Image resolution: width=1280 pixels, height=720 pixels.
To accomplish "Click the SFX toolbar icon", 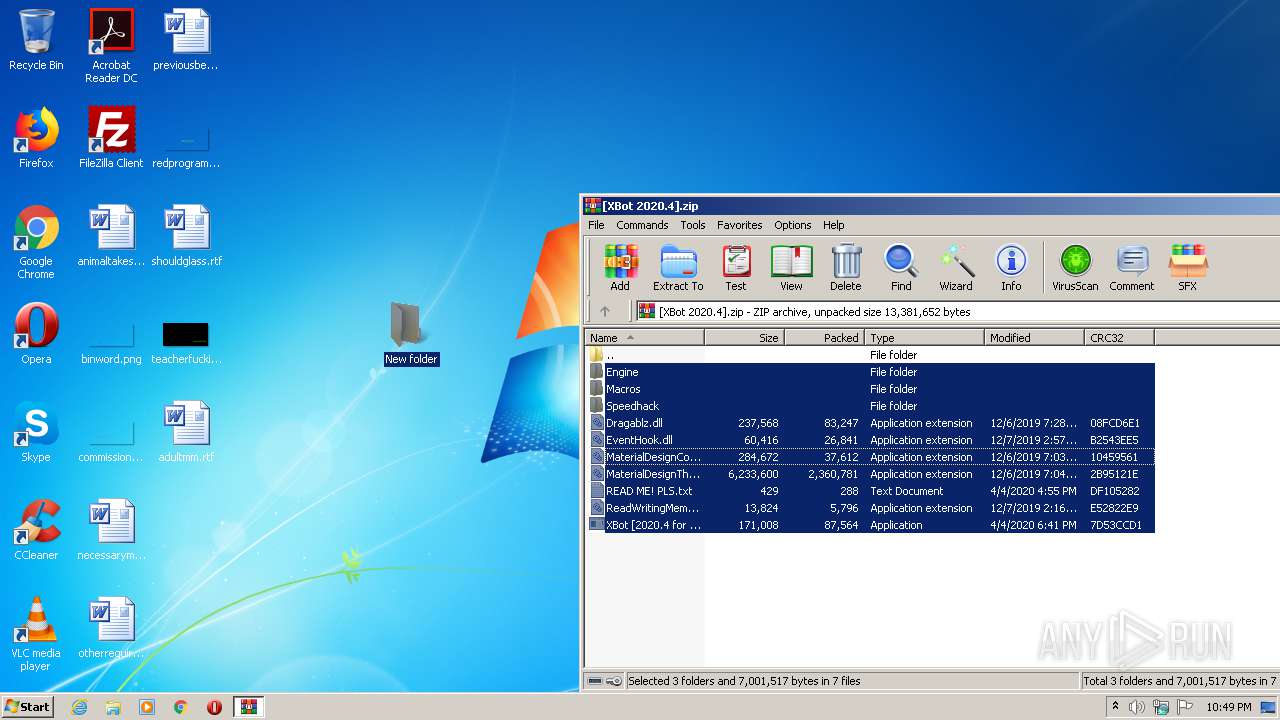I will [x=1187, y=268].
